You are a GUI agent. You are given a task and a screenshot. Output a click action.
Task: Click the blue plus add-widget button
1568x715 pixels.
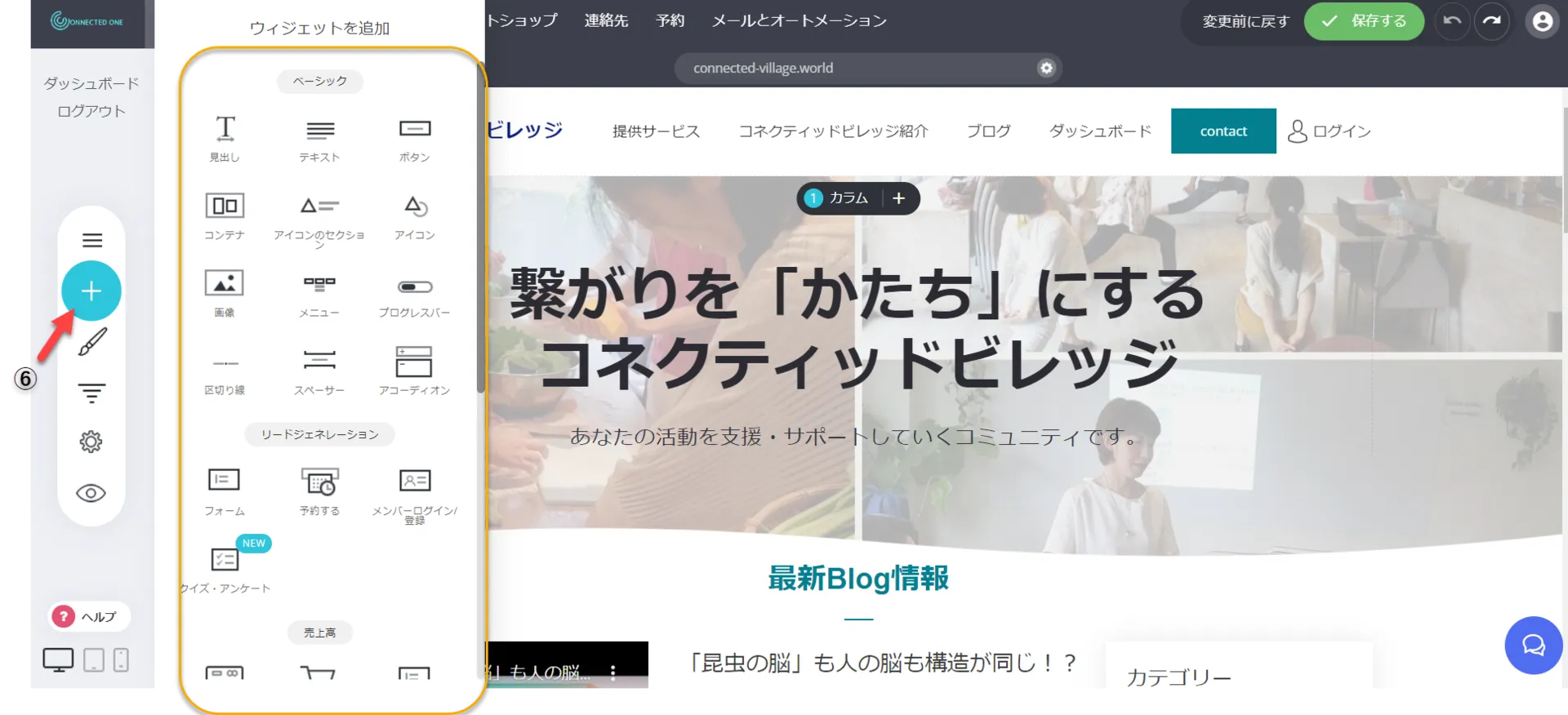point(91,291)
